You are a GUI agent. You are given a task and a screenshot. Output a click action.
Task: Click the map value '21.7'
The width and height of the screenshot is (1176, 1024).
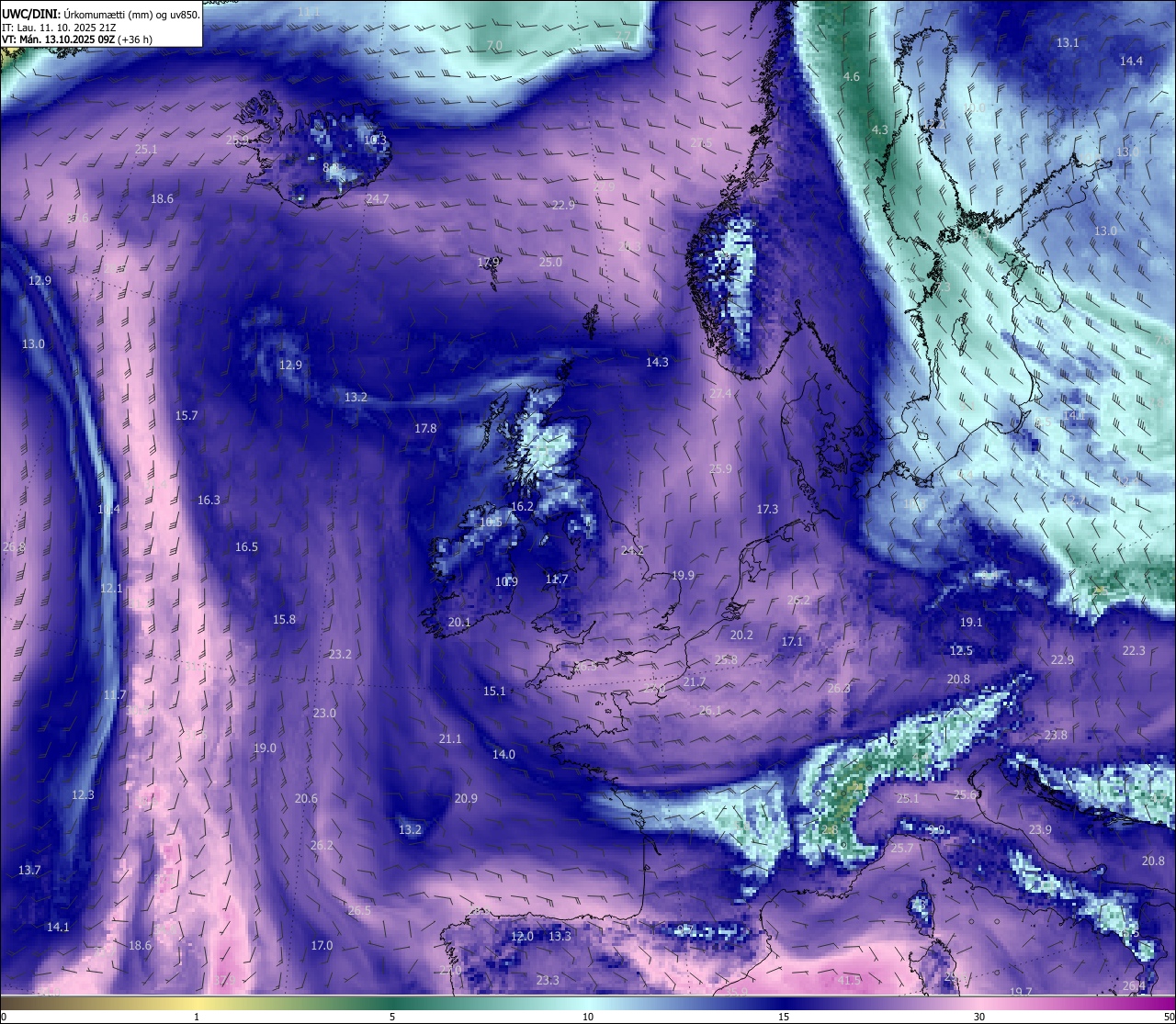click(695, 681)
